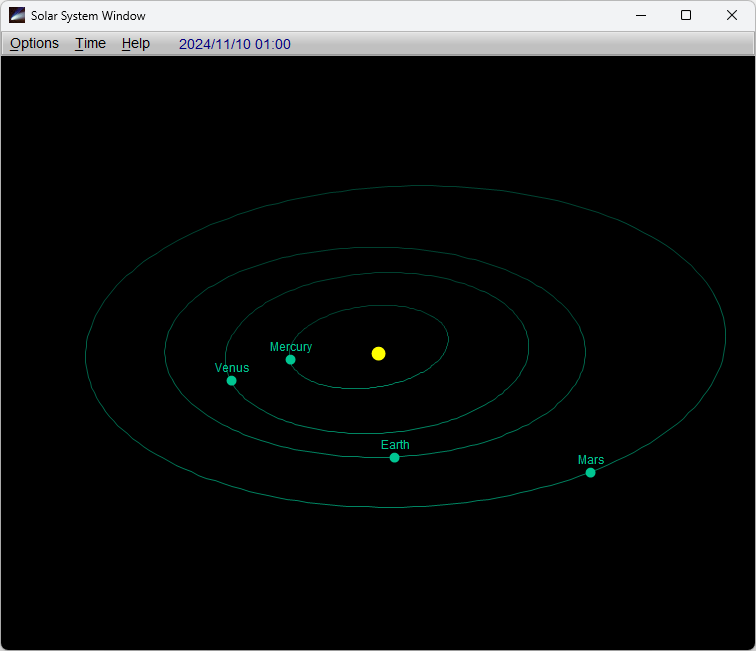Click the app icon in title bar

point(17,15)
